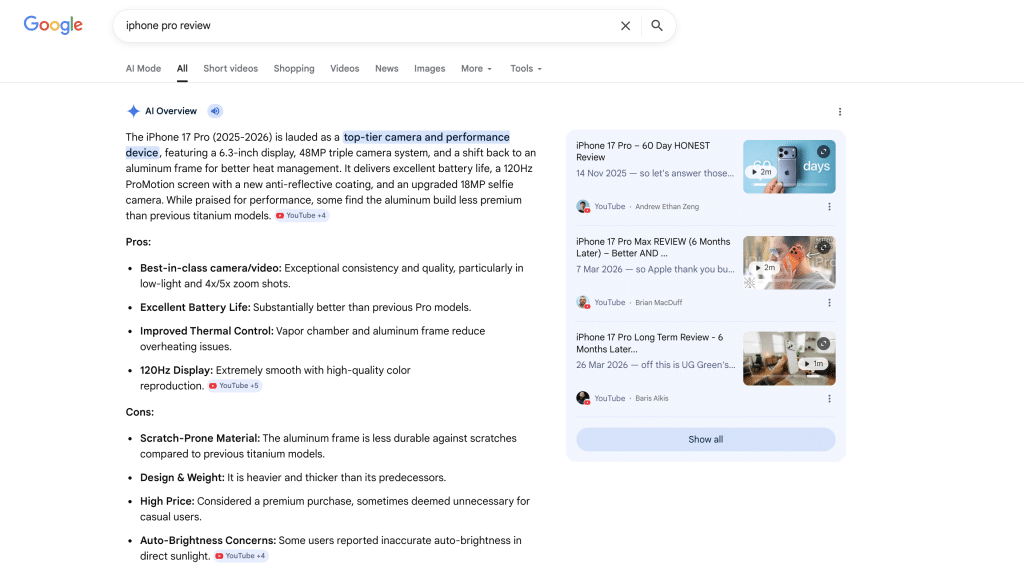This screenshot has width=1024, height=568.
Task: Click the magnifying glass search icon
Action: (657, 26)
